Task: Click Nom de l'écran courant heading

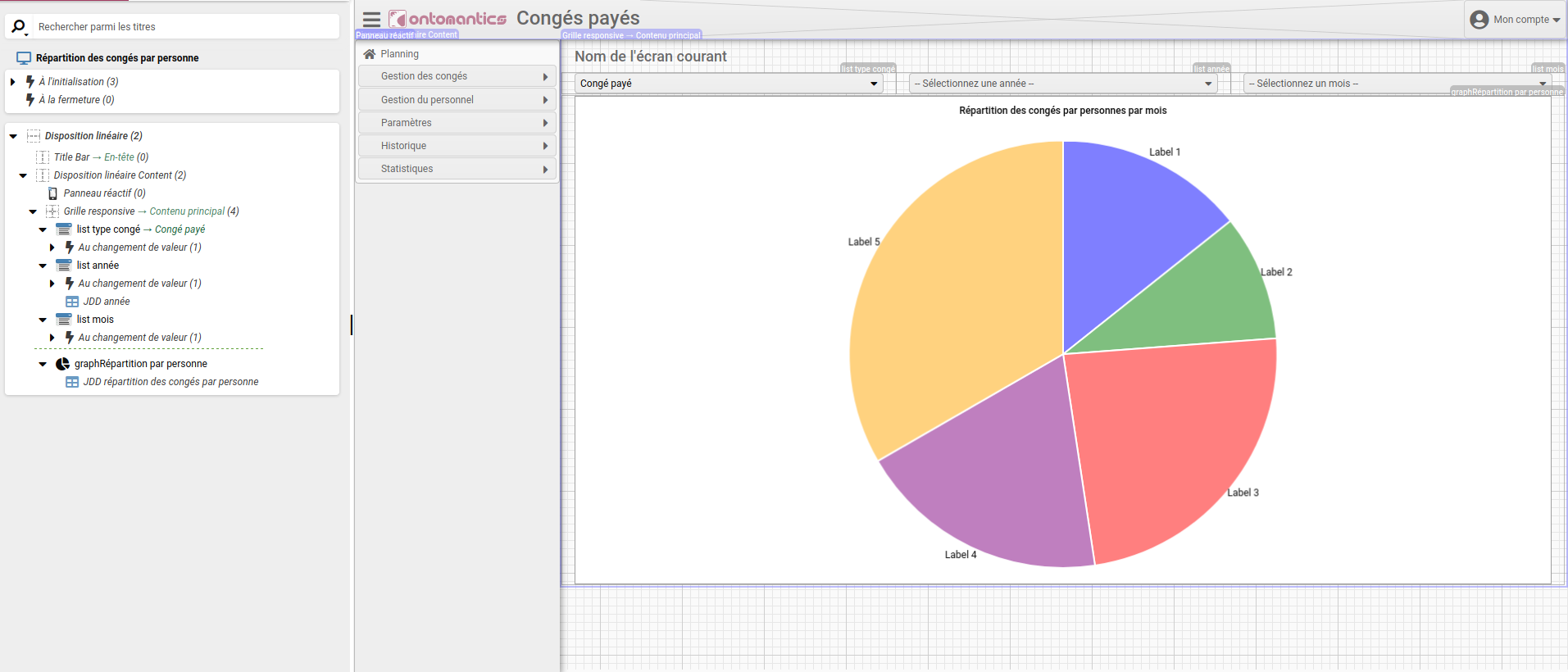Action: [651, 57]
